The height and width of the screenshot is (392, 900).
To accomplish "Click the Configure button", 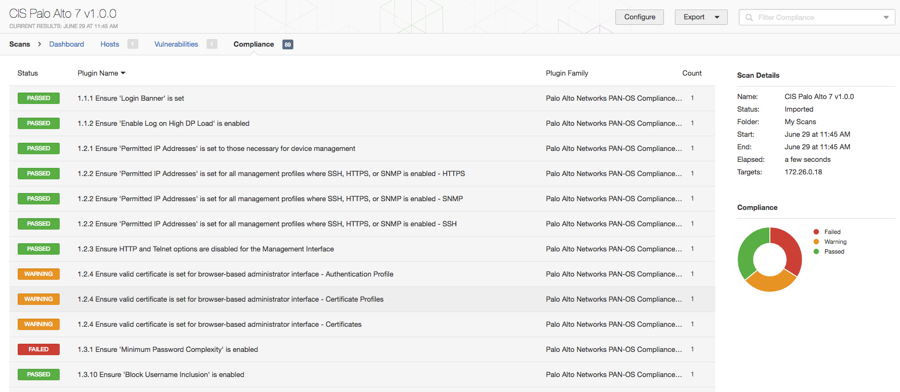I will coord(639,17).
